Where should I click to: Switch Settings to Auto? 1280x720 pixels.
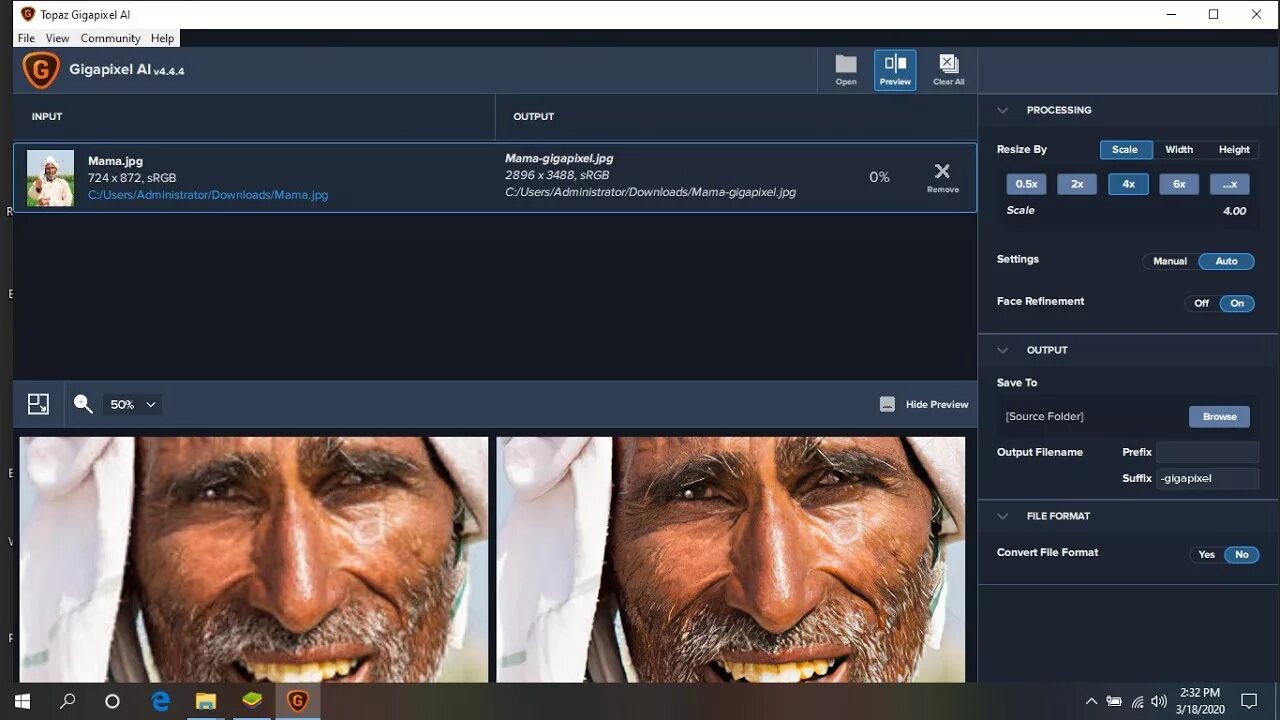pyautogui.click(x=1226, y=261)
